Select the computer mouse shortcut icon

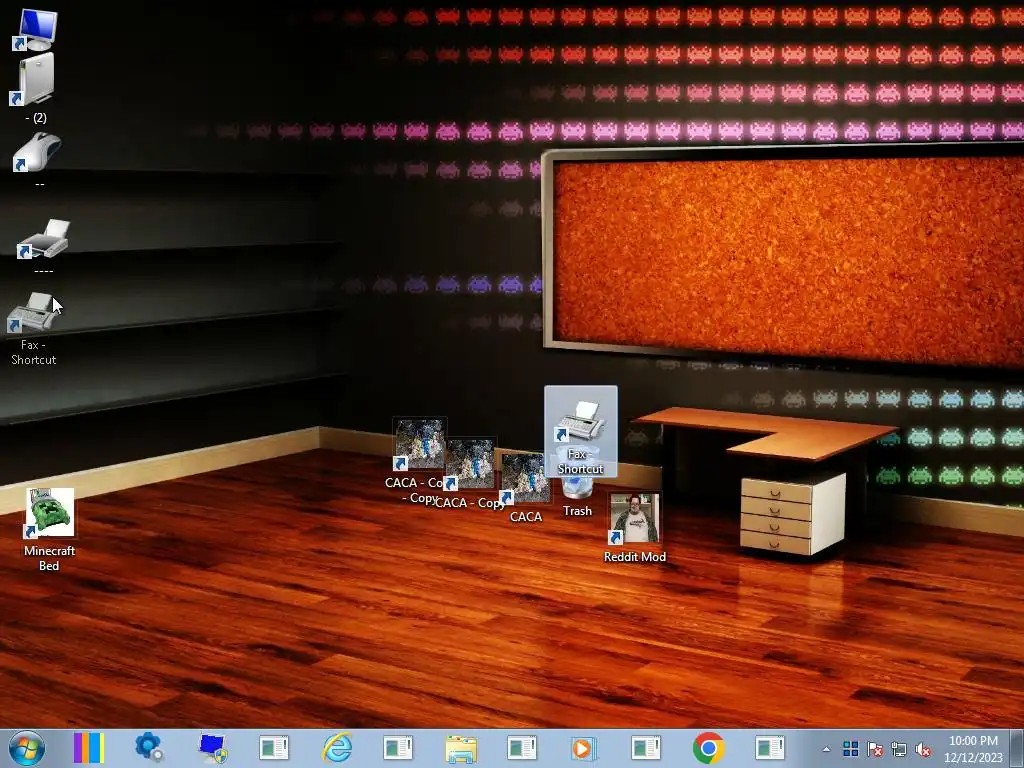coord(37,159)
